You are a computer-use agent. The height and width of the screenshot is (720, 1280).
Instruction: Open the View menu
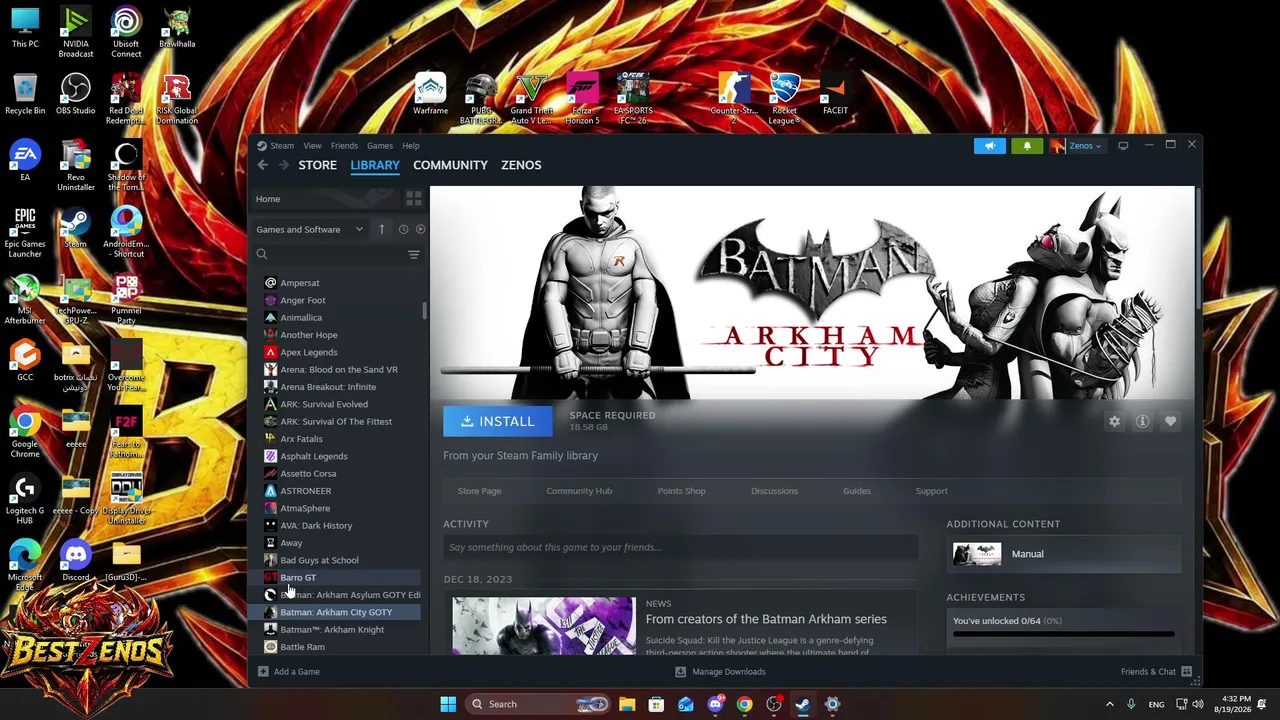pos(312,146)
